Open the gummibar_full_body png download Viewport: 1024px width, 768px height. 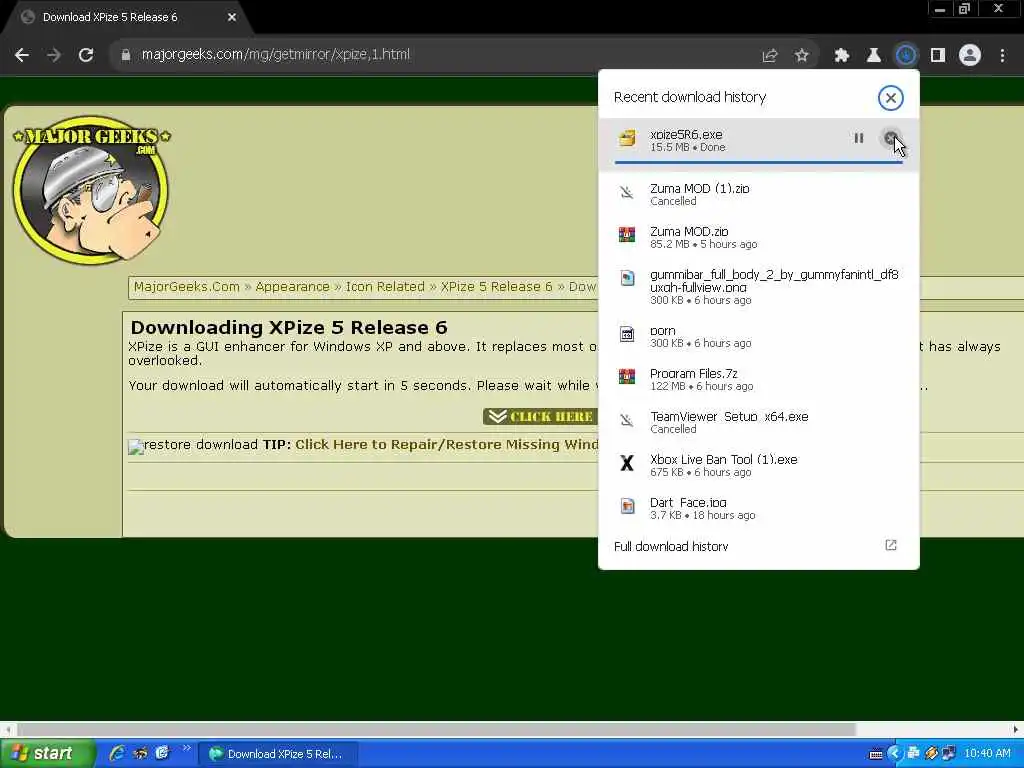759,287
